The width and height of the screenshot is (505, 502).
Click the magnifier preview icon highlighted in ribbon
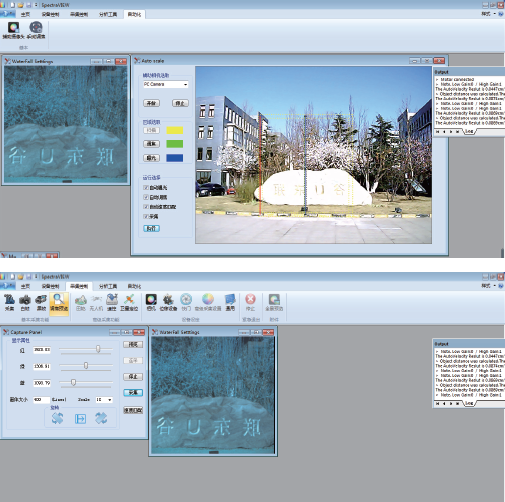pos(59,302)
